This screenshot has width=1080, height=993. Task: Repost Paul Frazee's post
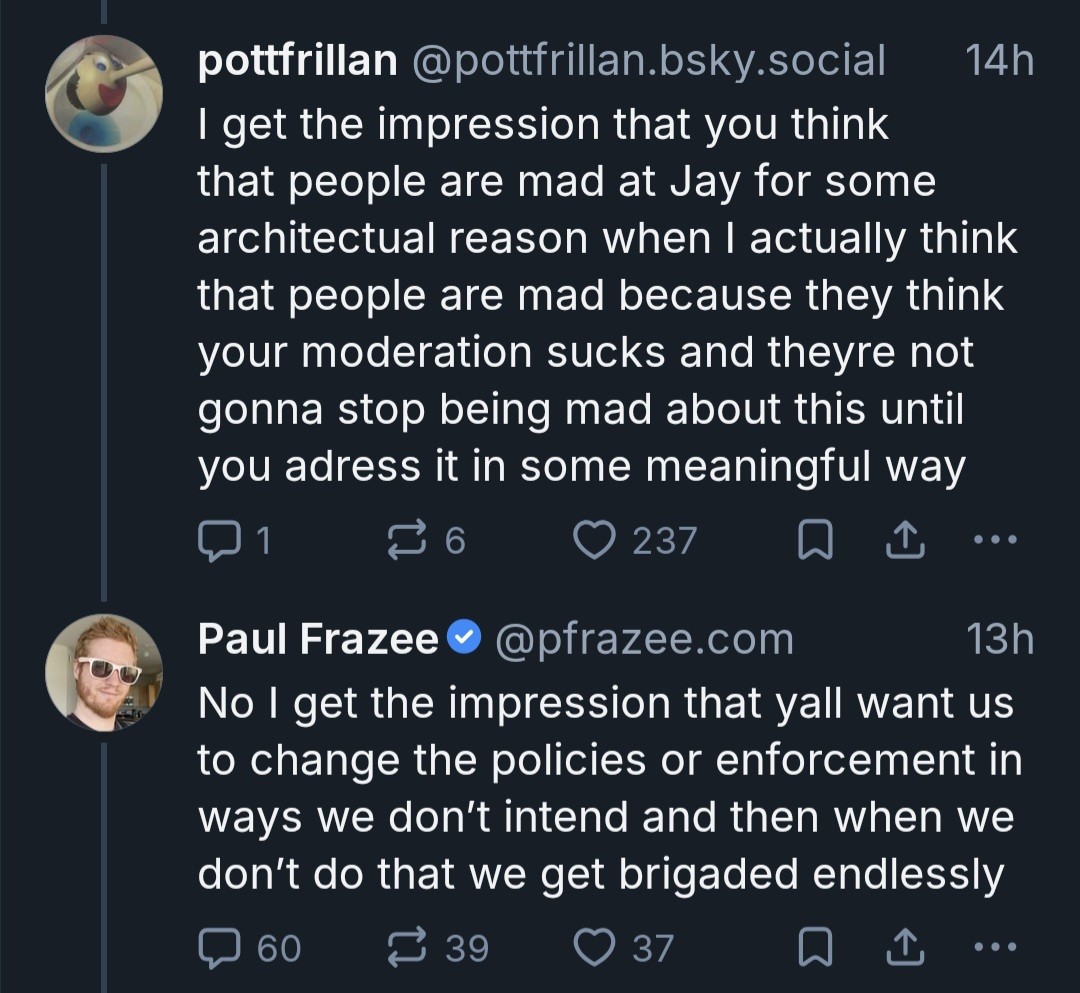tap(407, 947)
